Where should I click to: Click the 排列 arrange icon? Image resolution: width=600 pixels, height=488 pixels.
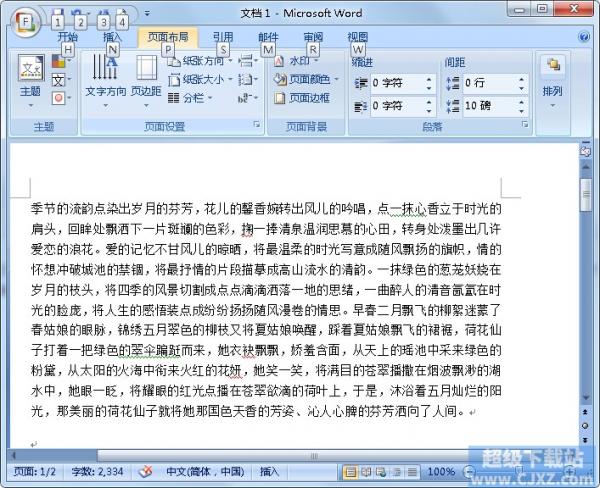(553, 64)
